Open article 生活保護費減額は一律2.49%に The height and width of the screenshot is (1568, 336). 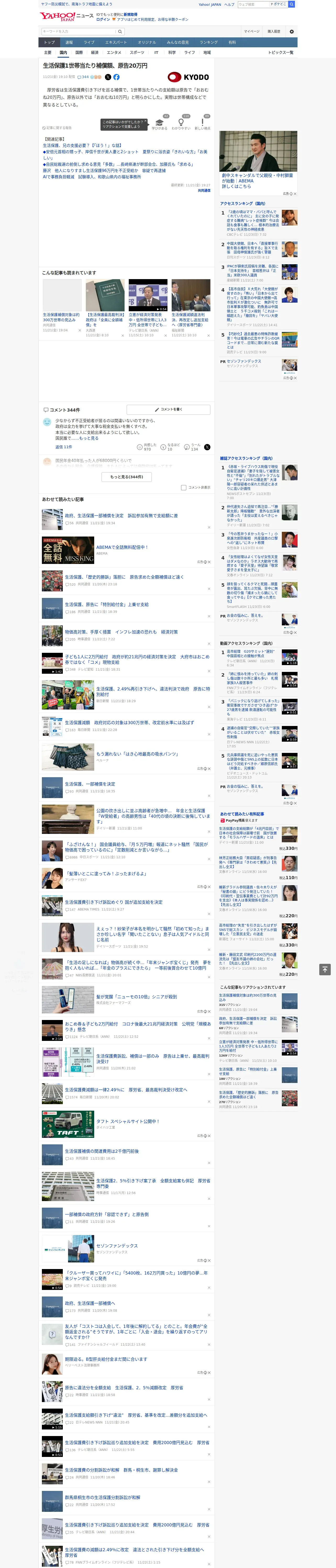tap(126, 1089)
